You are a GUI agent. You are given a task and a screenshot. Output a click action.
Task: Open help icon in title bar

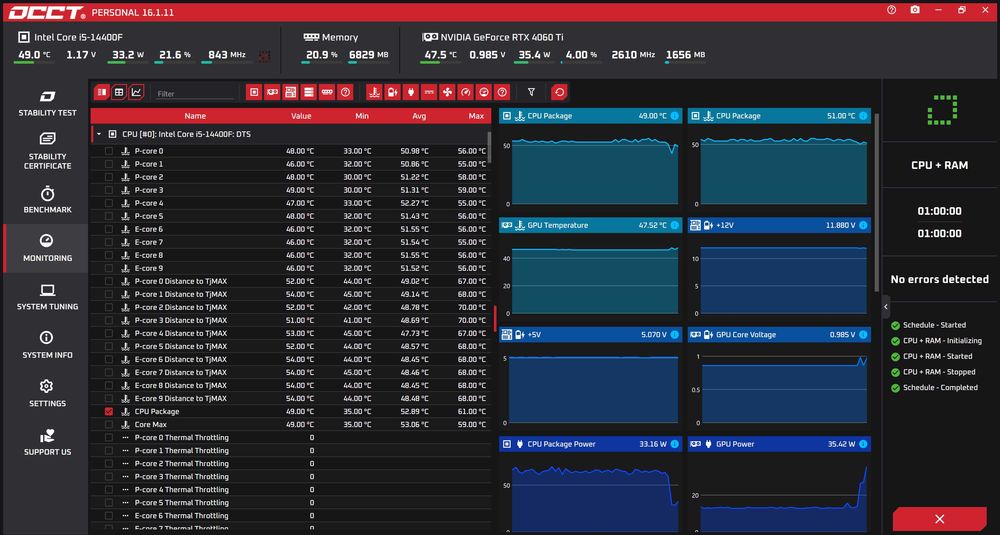click(892, 10)
